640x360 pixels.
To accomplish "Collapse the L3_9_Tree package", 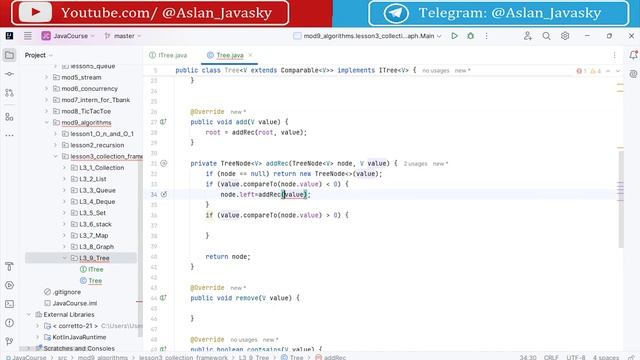I will 64,258.
